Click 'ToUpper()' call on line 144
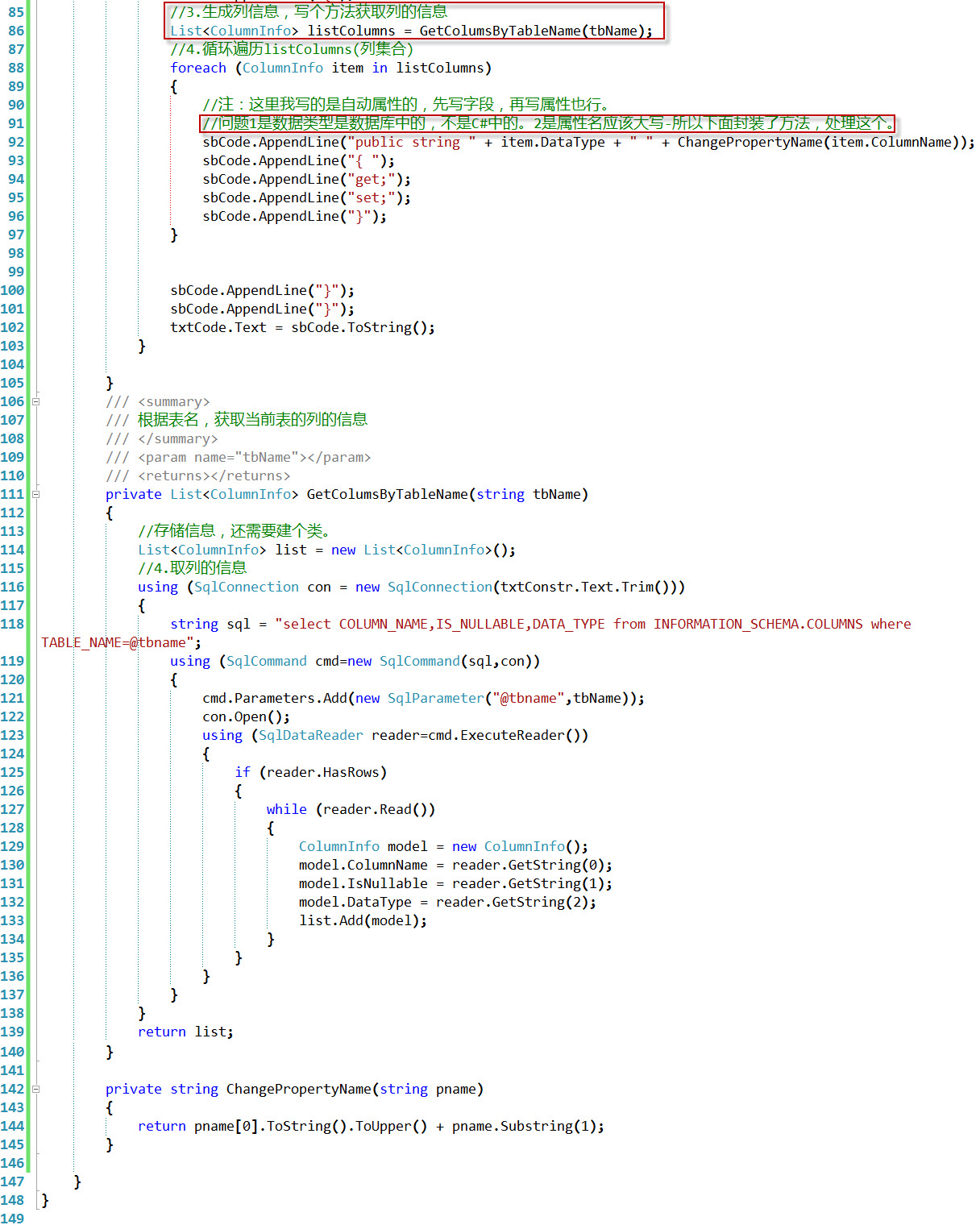 (x=392, y=1126)
